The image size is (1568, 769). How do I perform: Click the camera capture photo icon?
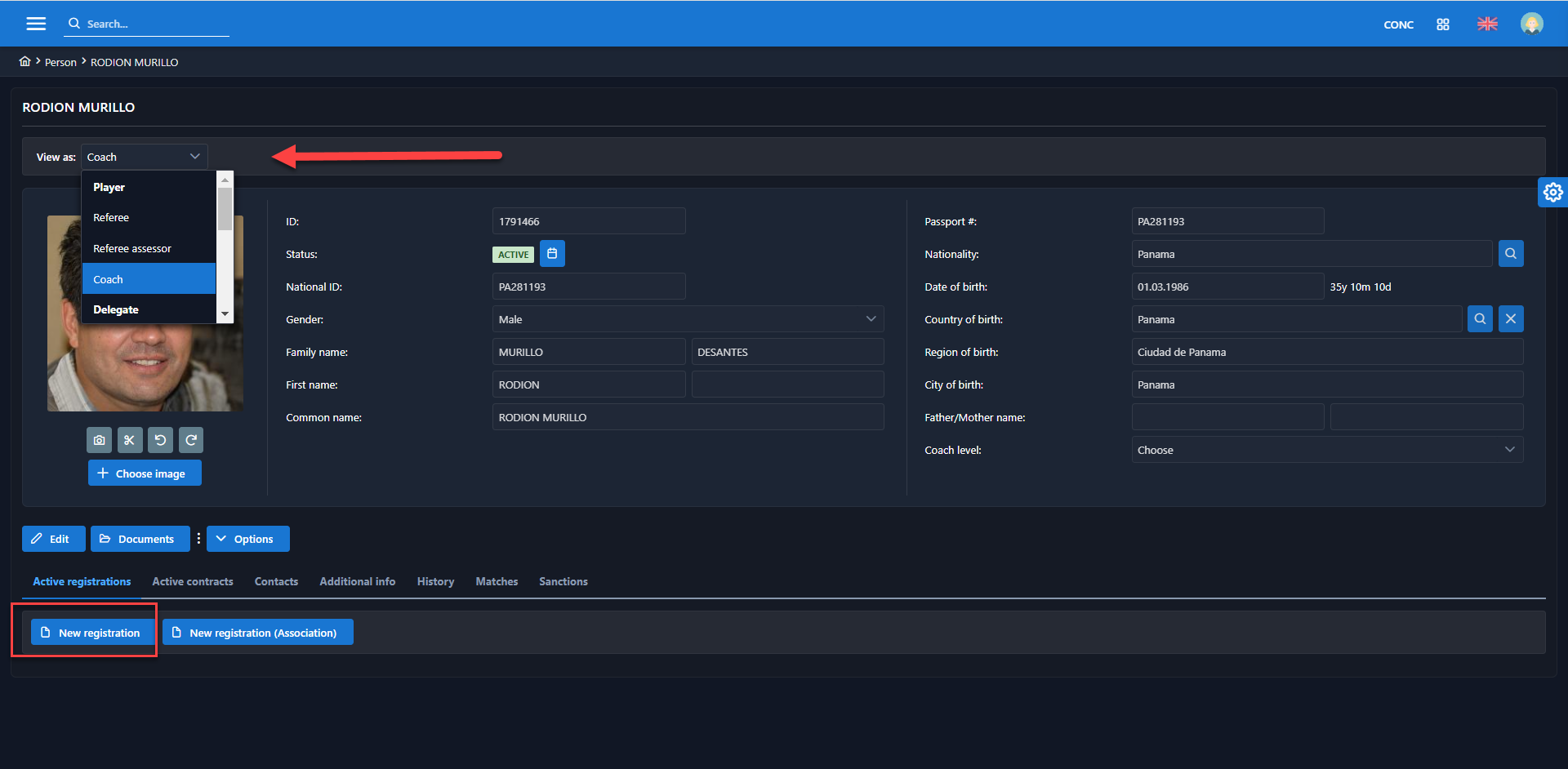click(x=99, y=440)
